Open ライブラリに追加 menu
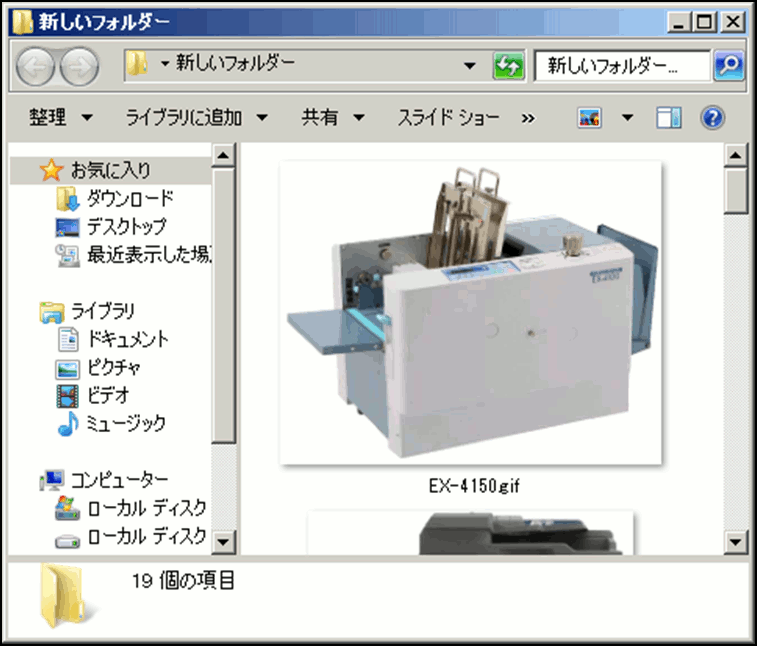The image size is (757, 646). click(x=196, y=118)
